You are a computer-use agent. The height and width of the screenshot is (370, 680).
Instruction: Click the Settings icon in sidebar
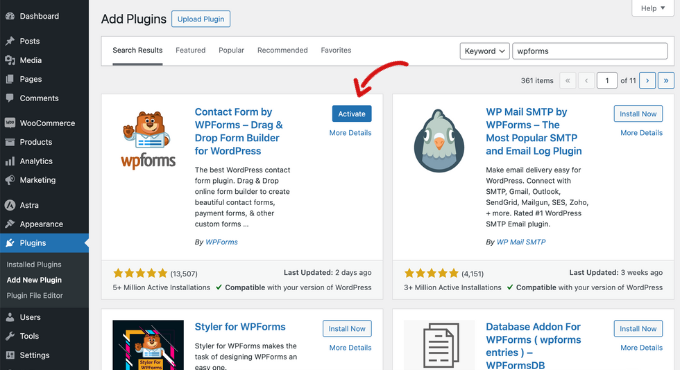10,355
